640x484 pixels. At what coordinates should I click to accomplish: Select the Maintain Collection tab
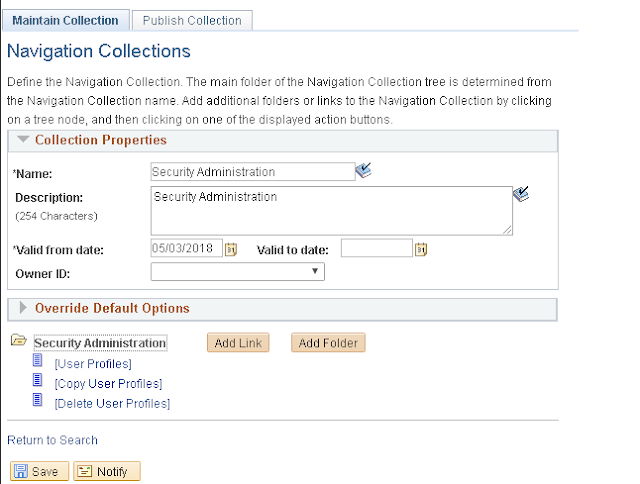point(65,20)
